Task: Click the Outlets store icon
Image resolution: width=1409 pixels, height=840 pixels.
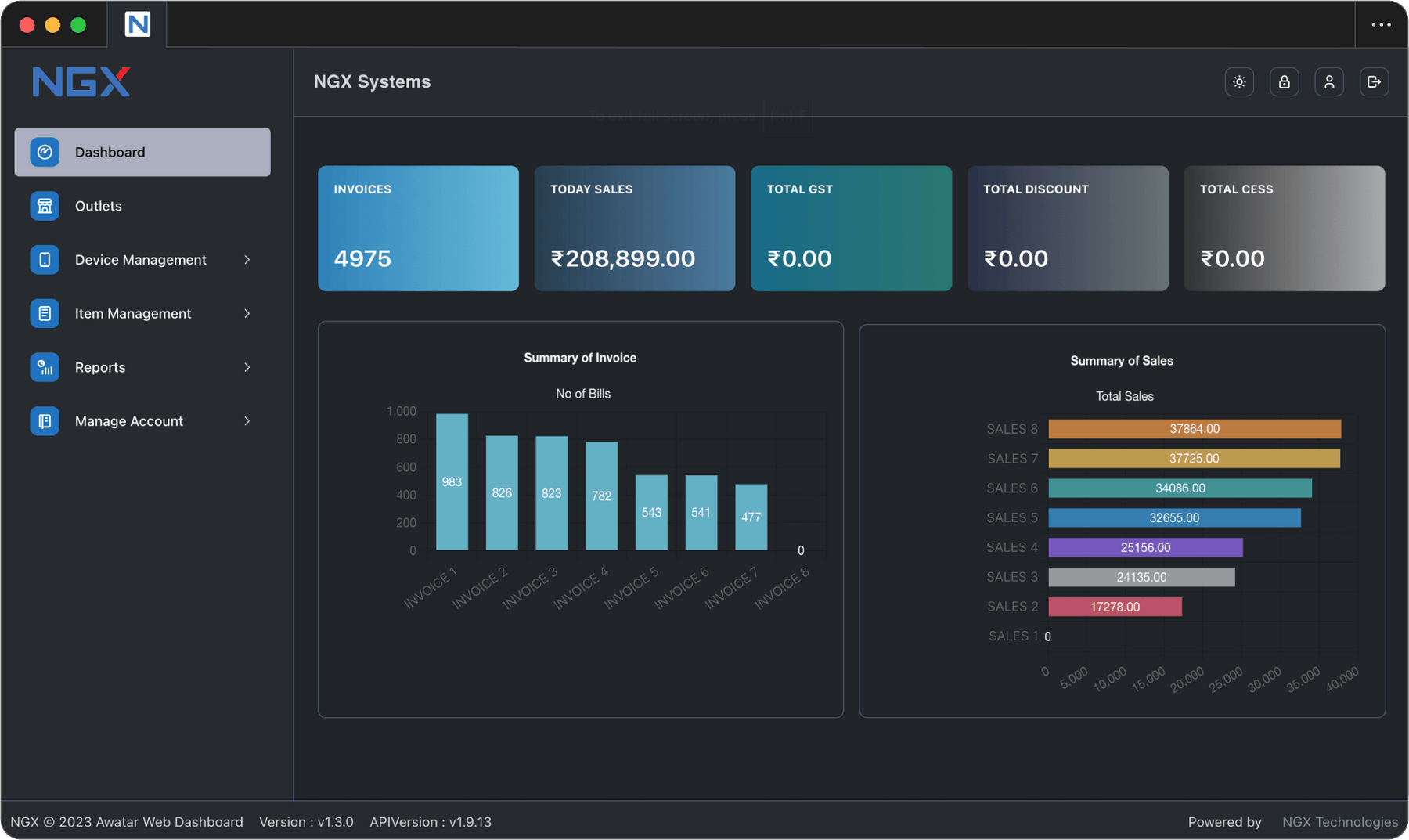Action: (45, 206)
